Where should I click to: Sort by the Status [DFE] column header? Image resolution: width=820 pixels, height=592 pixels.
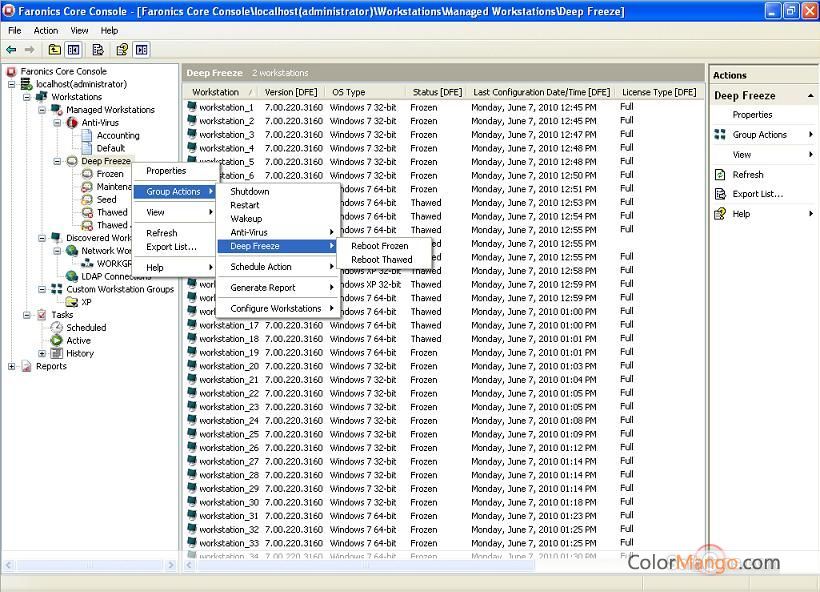(x=437, y=92)
